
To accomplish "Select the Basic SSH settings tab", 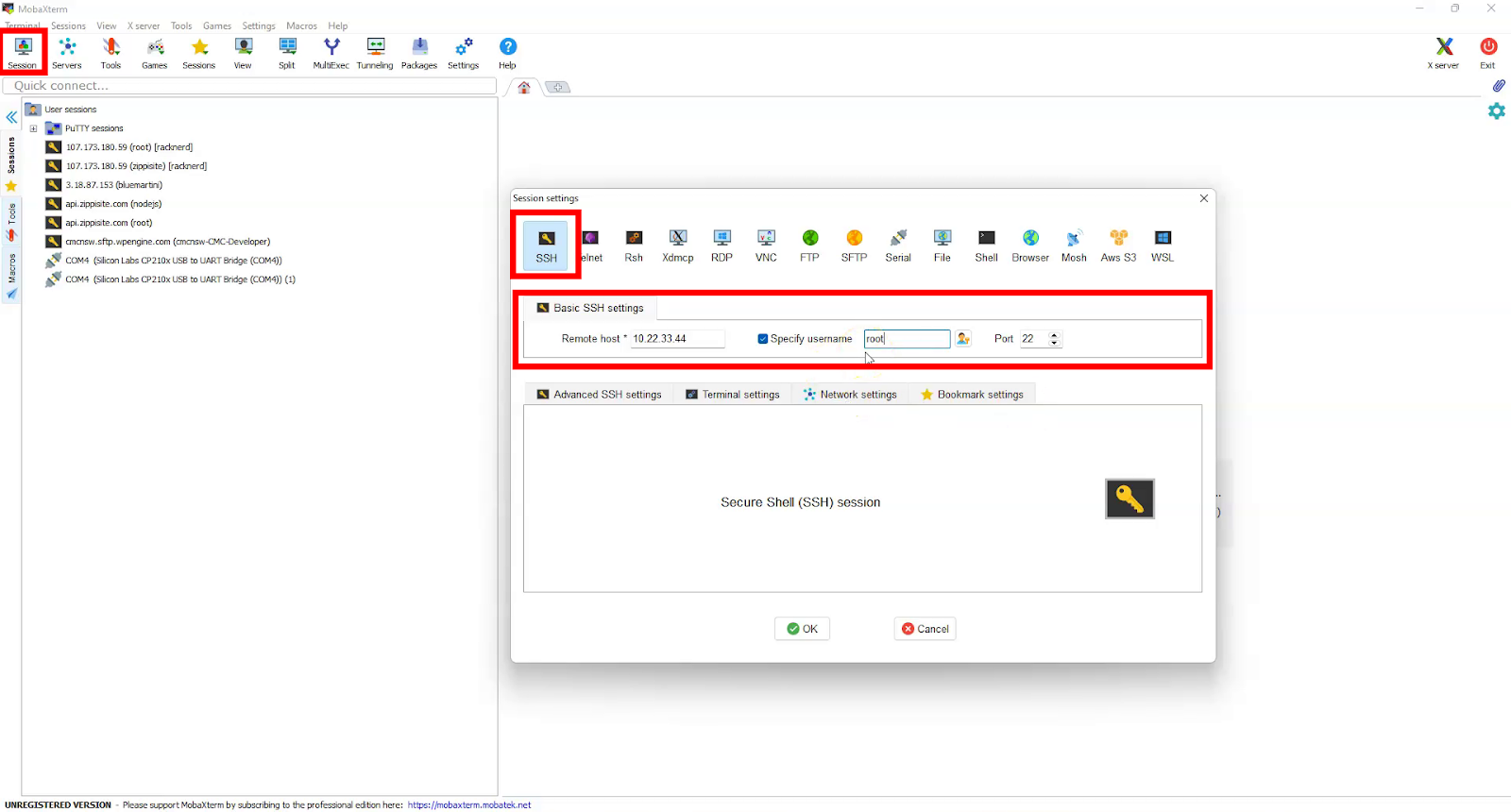I will 590,308.
